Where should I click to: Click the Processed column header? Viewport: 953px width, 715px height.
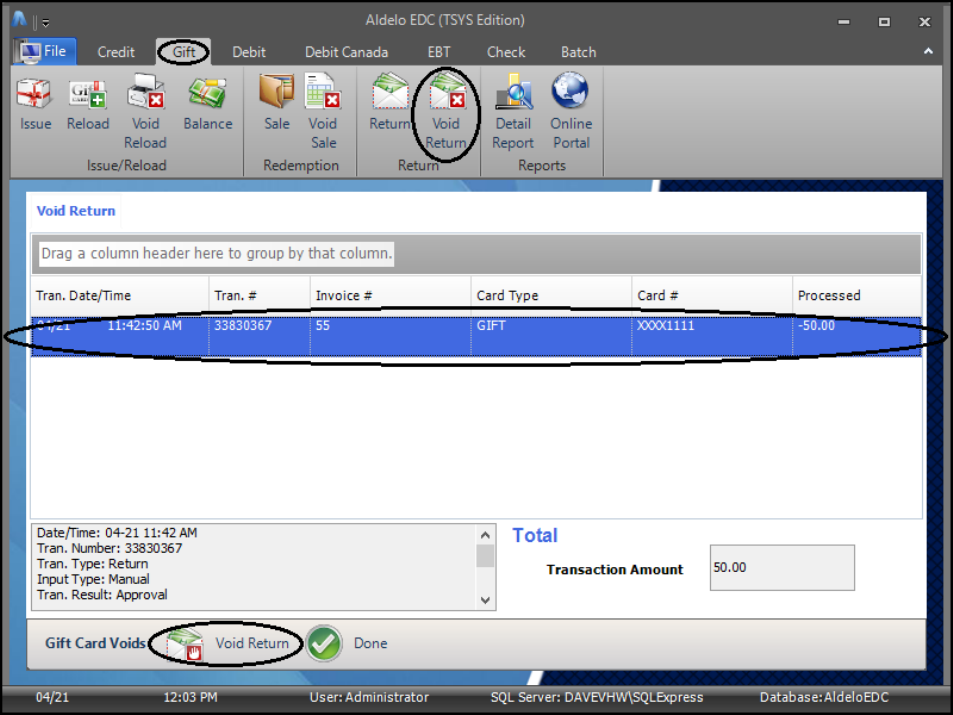(857, 295)
